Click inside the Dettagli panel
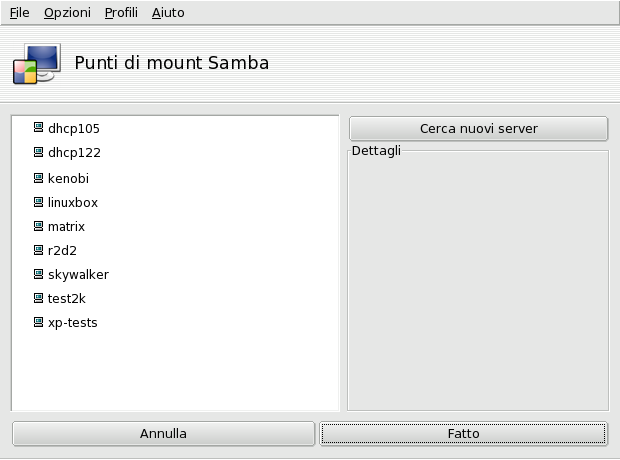Screen dimensions: 620x460 point(478,280)
